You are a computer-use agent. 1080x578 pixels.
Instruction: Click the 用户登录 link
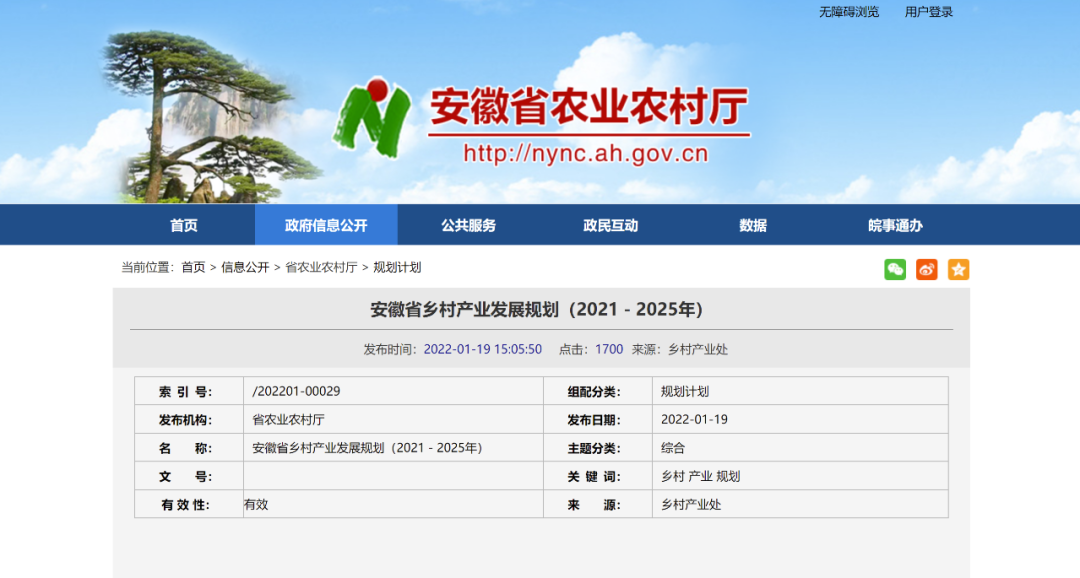pyautogui.click(x=929, y=12)
